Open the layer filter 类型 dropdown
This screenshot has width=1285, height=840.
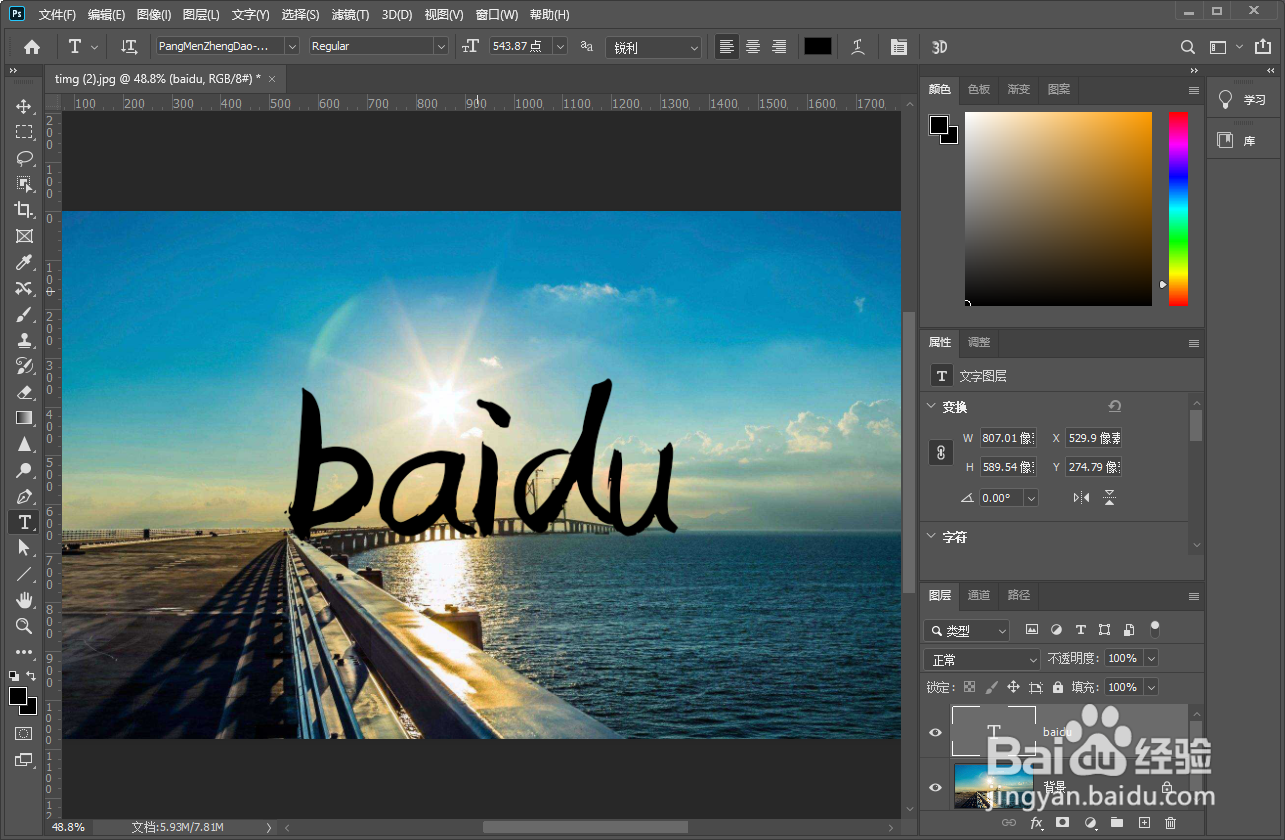pyautogui.click(x=967, y=631)
